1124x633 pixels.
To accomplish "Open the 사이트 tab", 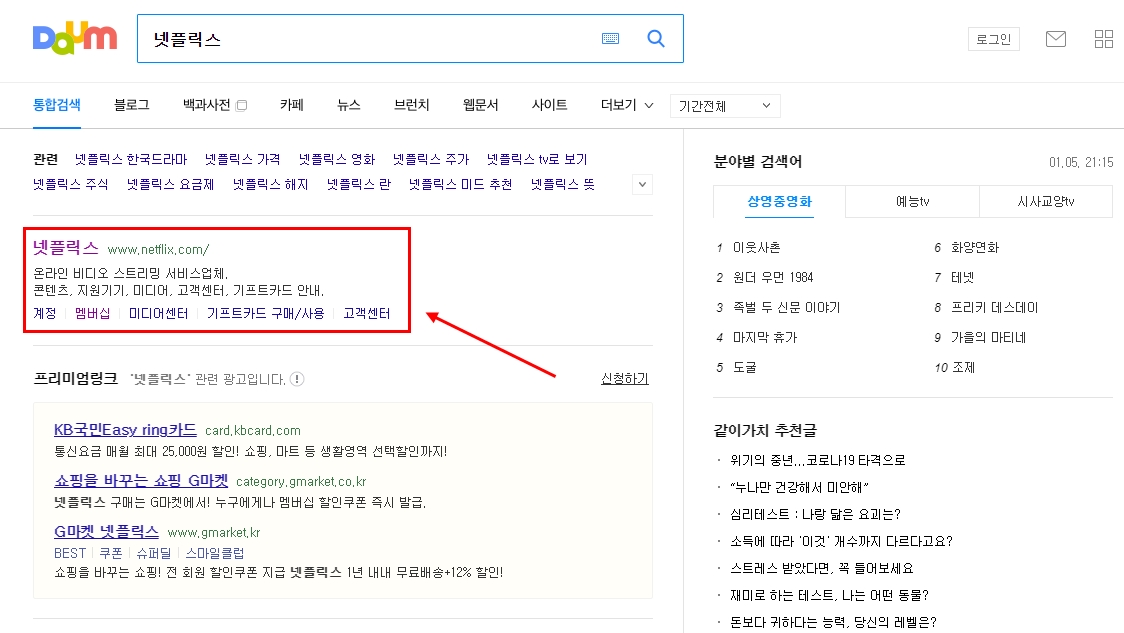I will tap(549, 105).
